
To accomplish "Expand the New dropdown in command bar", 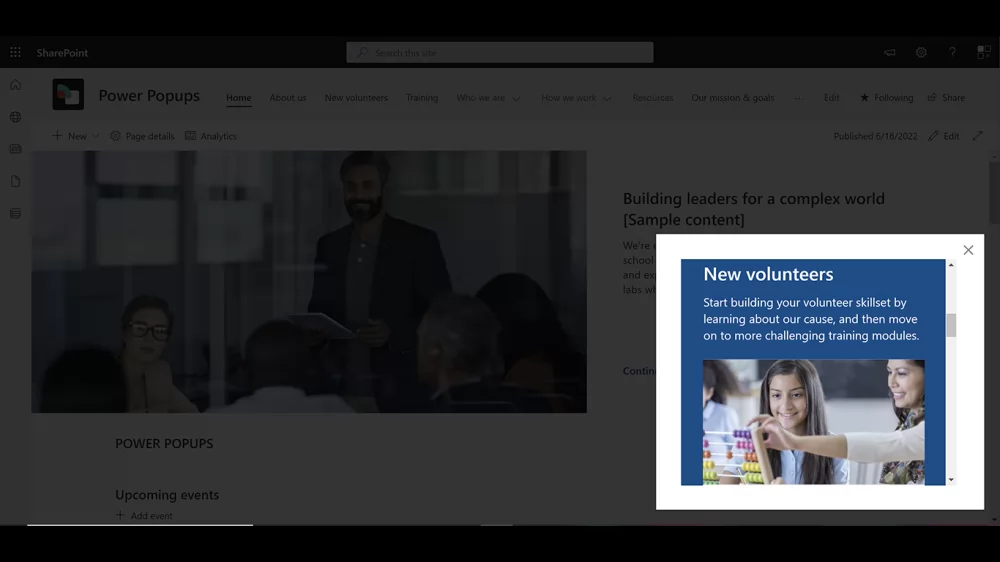I will (x=75, y=136).
